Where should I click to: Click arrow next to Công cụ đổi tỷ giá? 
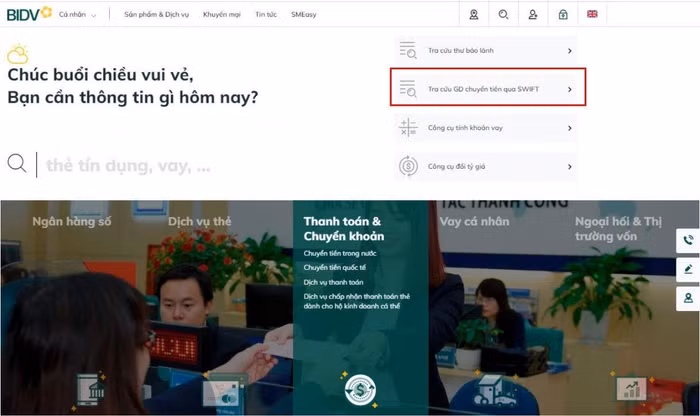click(x=570, y=166)
